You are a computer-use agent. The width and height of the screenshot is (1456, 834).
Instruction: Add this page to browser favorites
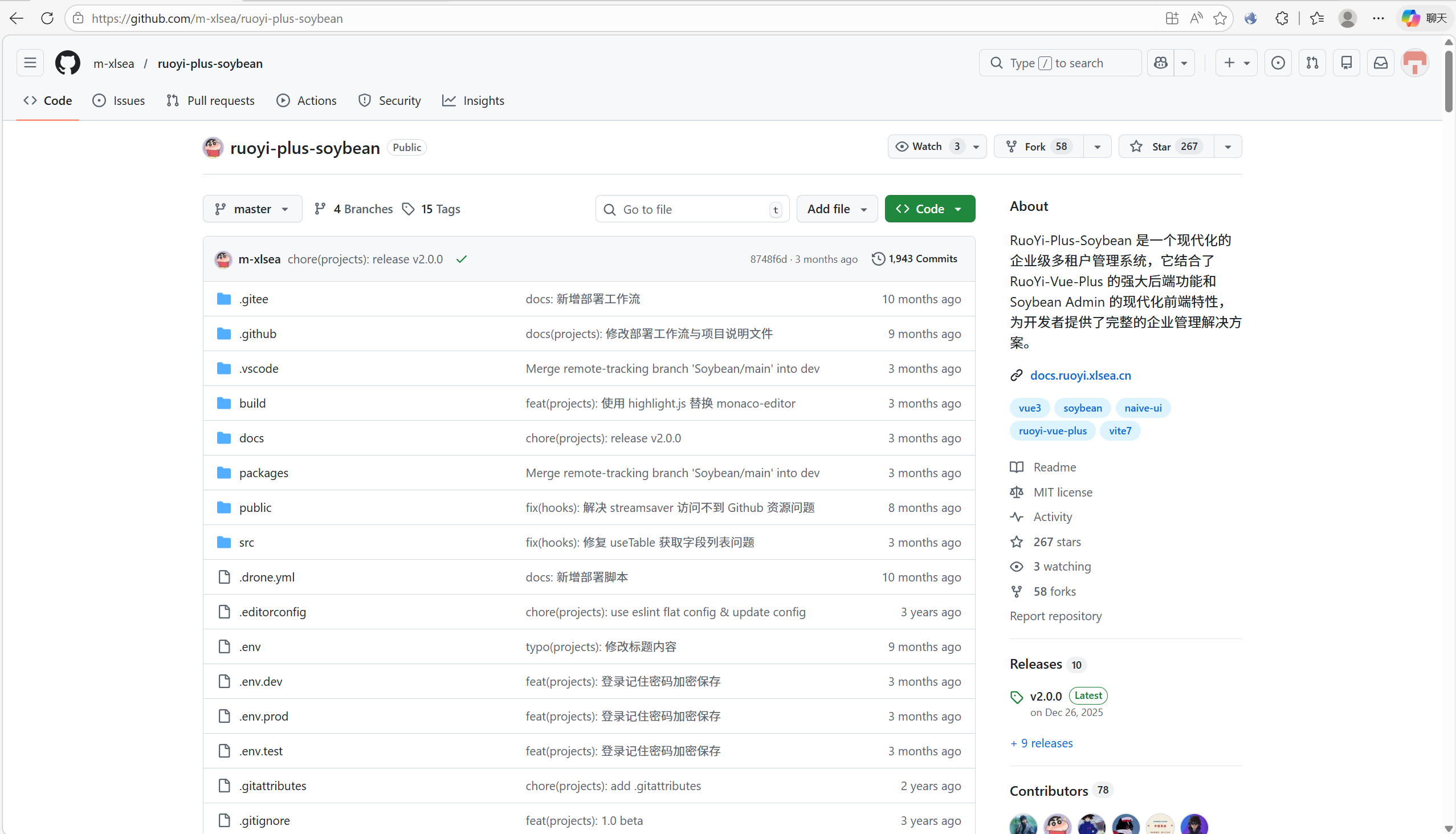1220,18
